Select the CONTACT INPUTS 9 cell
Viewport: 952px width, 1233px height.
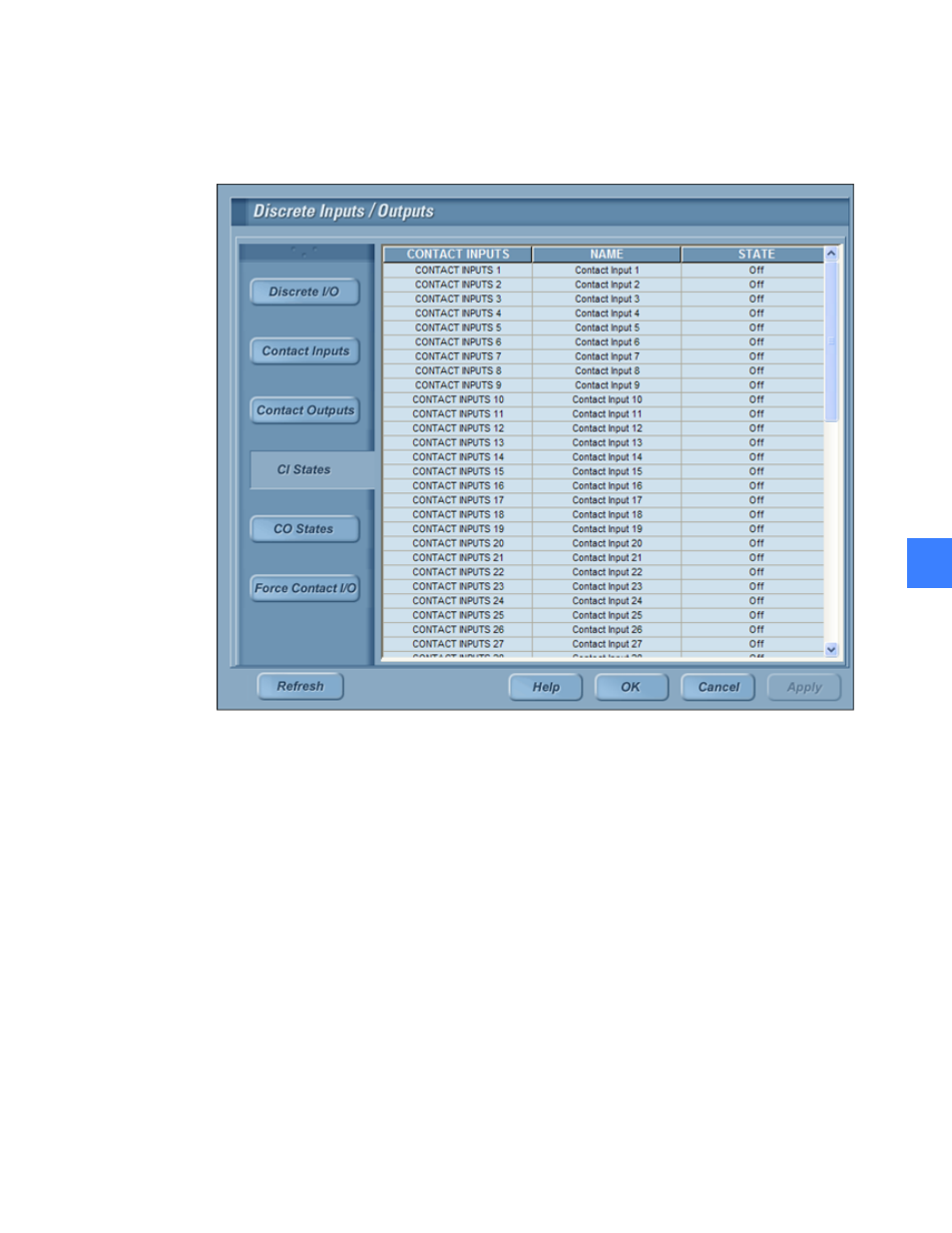tap(458, 385)
